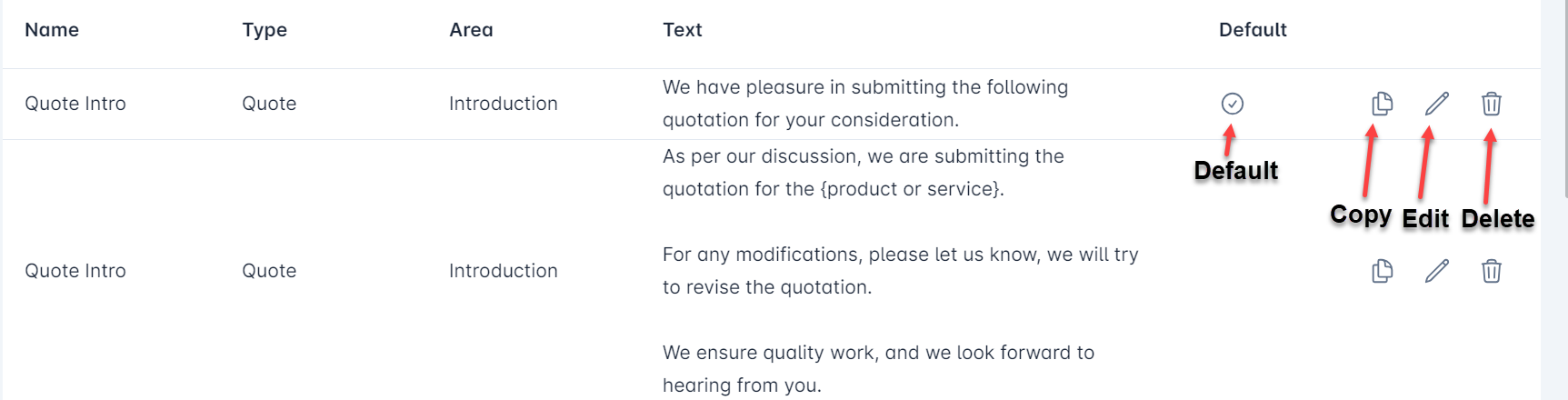Select second row's Quote Intro name

click(75, 271)
